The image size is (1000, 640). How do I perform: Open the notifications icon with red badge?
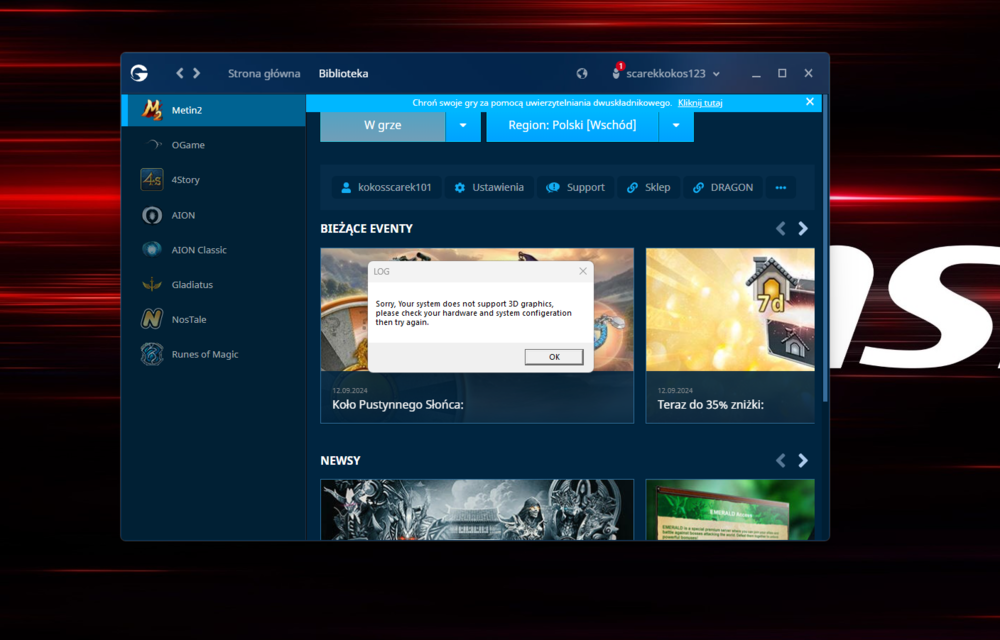(616, 72)
